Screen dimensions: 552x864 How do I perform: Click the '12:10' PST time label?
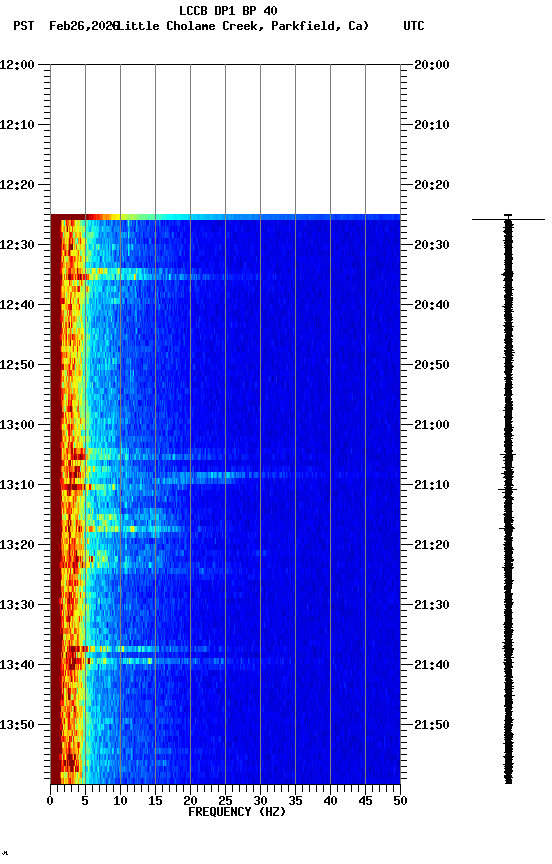pyautogui.click(x=17, y=125)
